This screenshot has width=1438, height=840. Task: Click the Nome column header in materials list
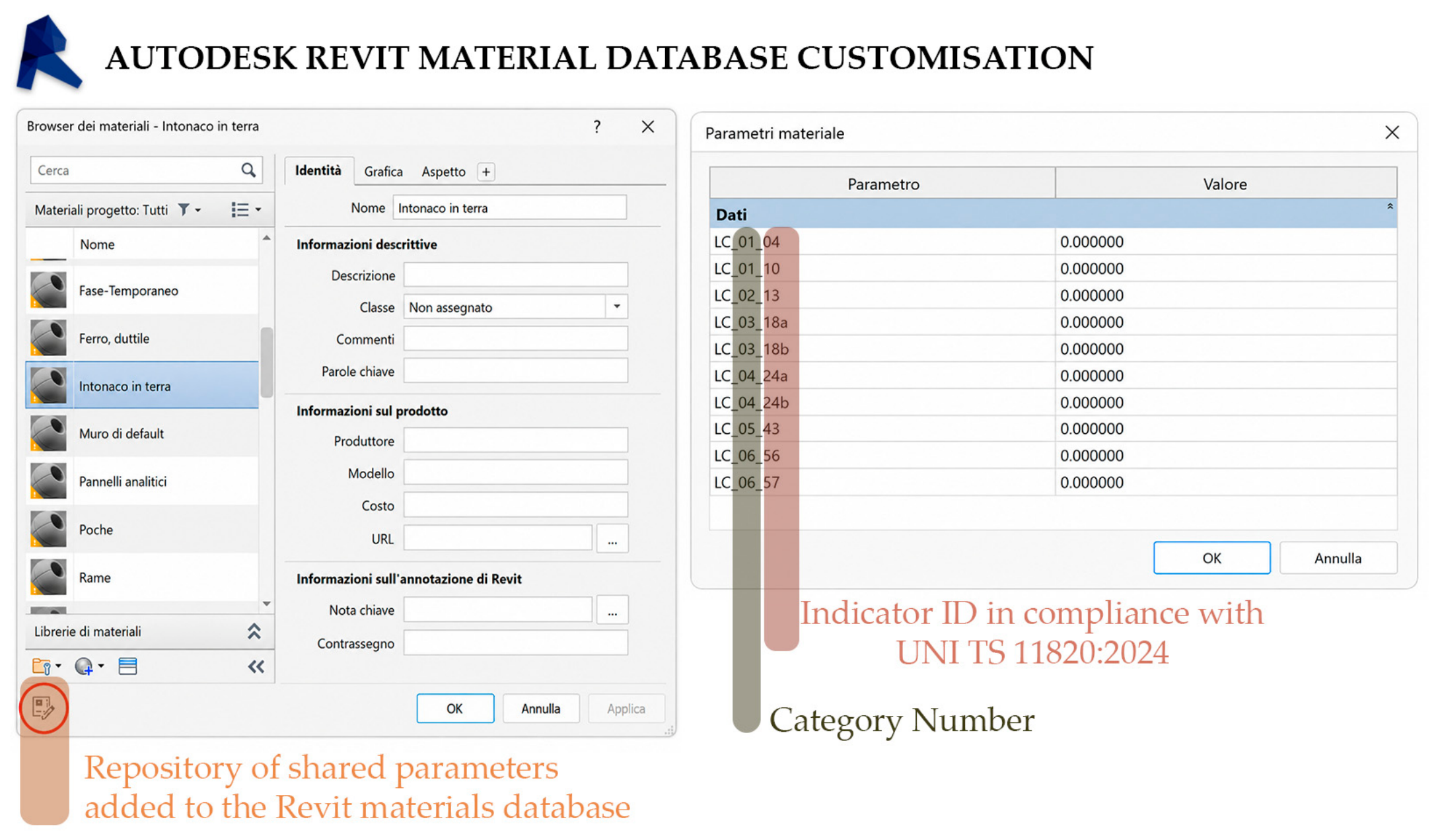pyautogui.click(x=165, y=244)
